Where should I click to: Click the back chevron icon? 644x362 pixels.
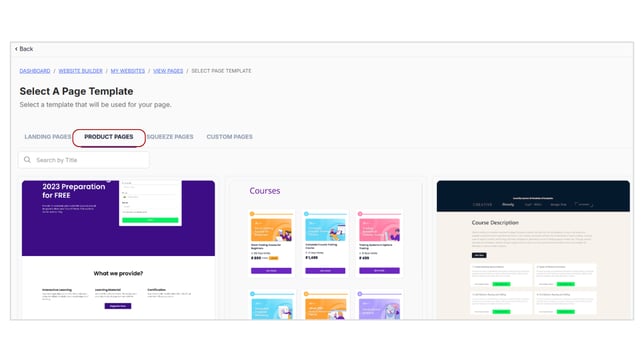point(16,49)
